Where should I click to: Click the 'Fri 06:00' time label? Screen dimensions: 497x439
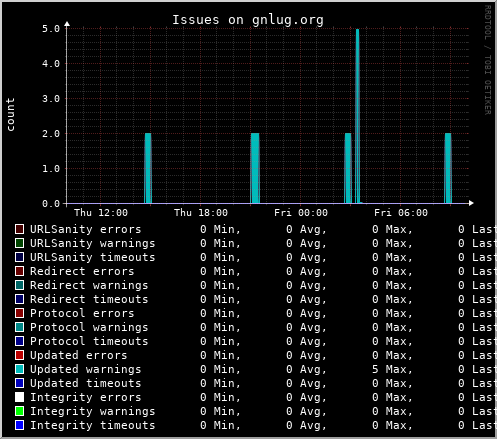click(401, 213)
